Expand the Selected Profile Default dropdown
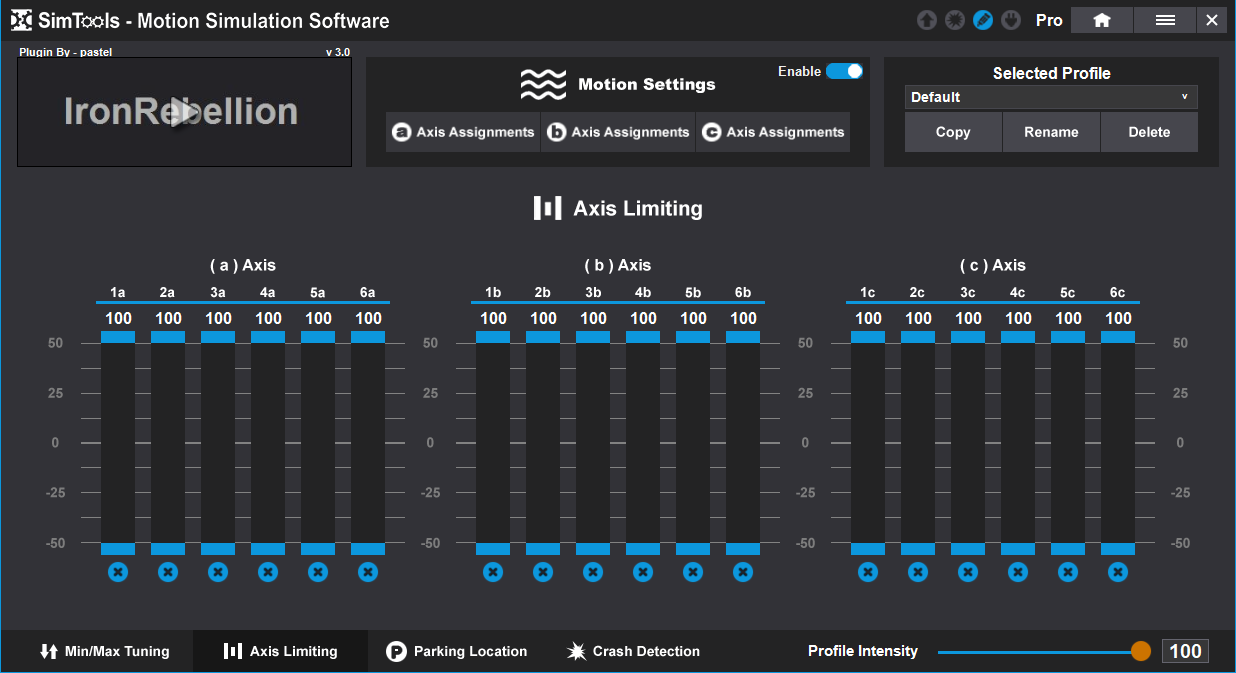The height and width of the screenshot is (673, 1236). (x=1051, y=97)
